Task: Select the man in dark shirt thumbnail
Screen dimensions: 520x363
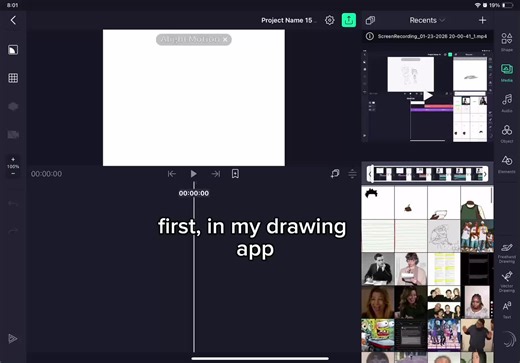Action: (477, 335)
